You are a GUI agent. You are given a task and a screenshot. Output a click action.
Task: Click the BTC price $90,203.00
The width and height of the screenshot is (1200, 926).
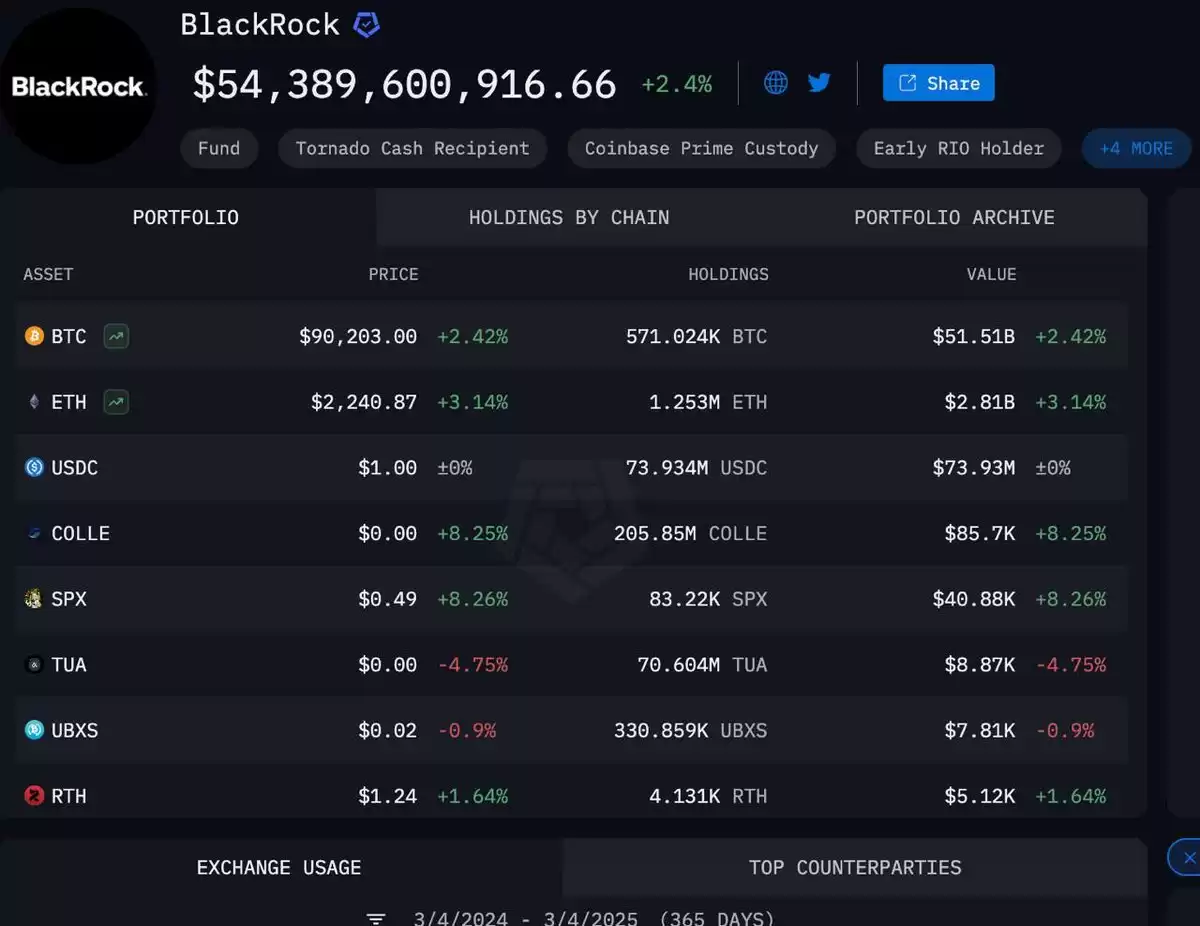point(358,337)
